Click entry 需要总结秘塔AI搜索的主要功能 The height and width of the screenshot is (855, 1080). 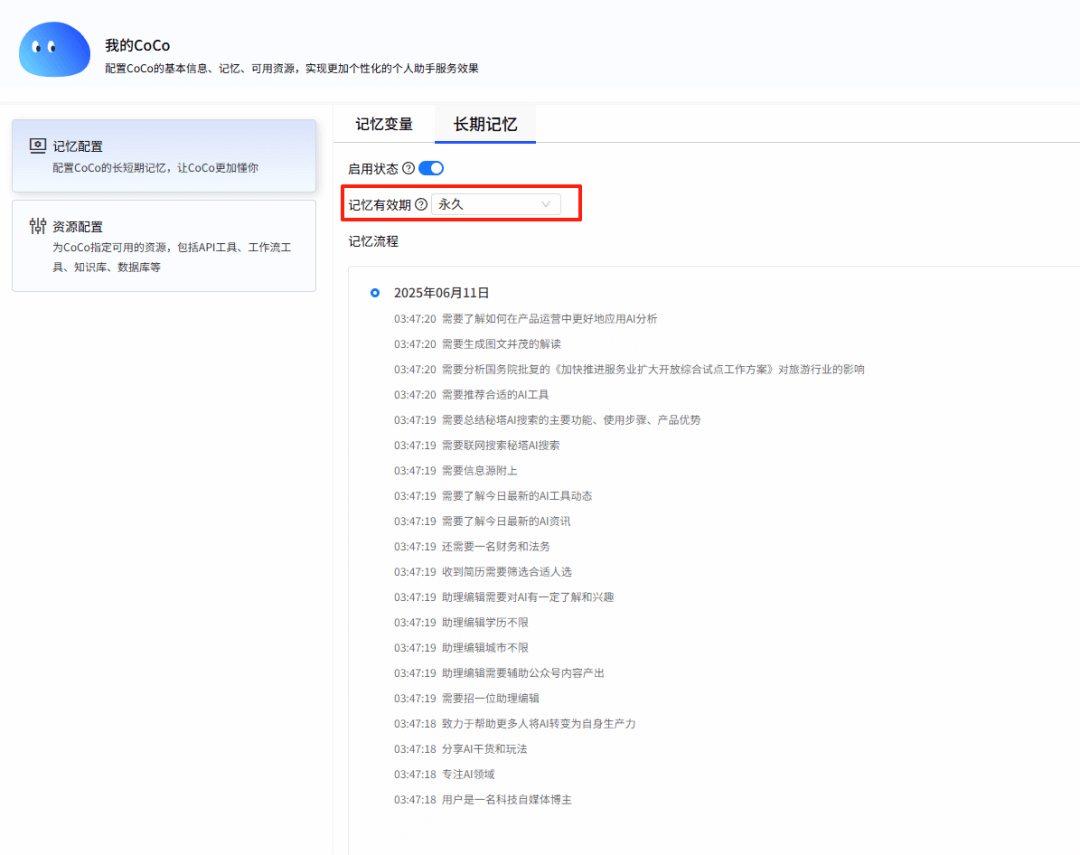pos(571,420)
